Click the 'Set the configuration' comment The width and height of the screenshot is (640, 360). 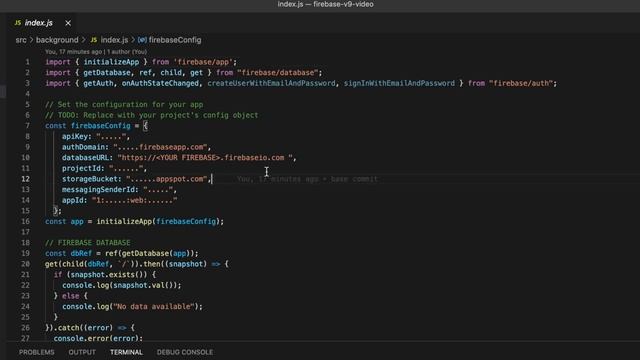pyautogui.click(x=124, y=104)
